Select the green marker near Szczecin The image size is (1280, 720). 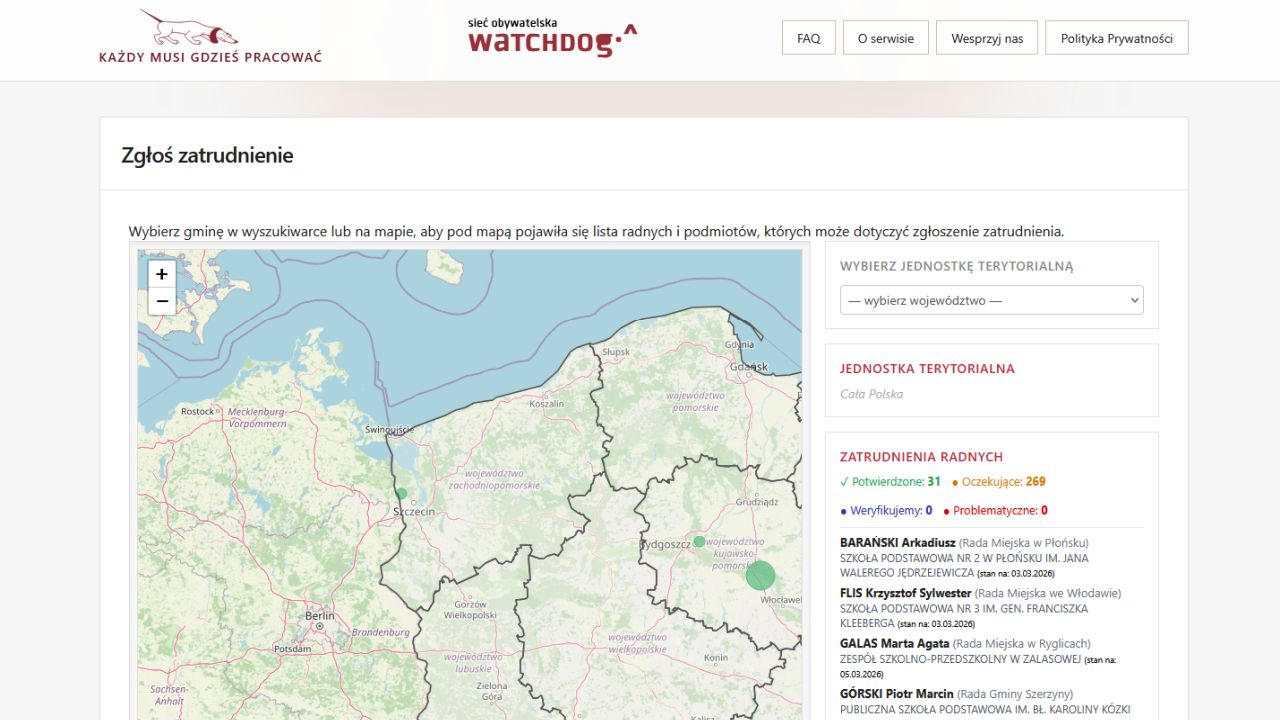pos(401,493)
